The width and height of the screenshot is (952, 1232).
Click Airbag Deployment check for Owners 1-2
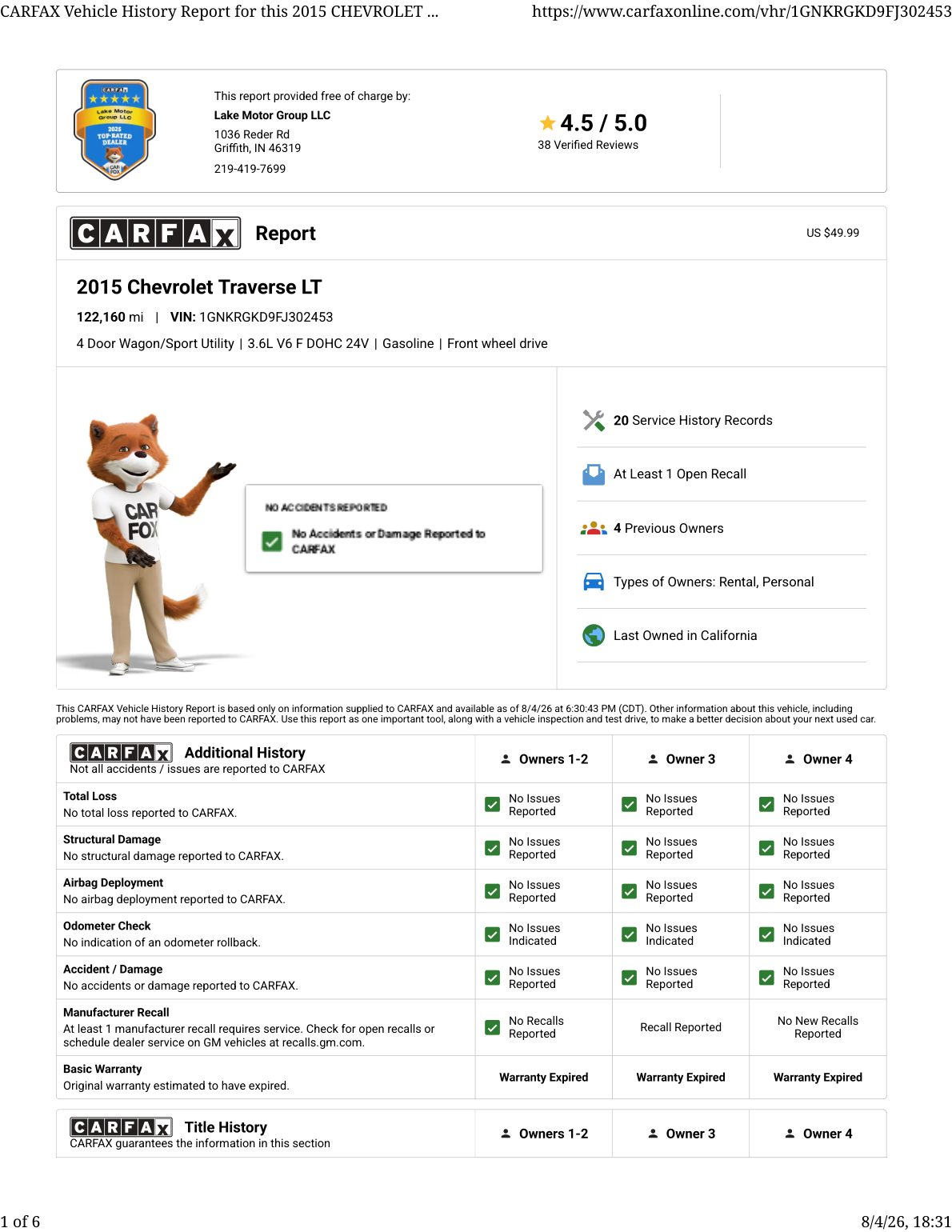[x=493, y=891]
